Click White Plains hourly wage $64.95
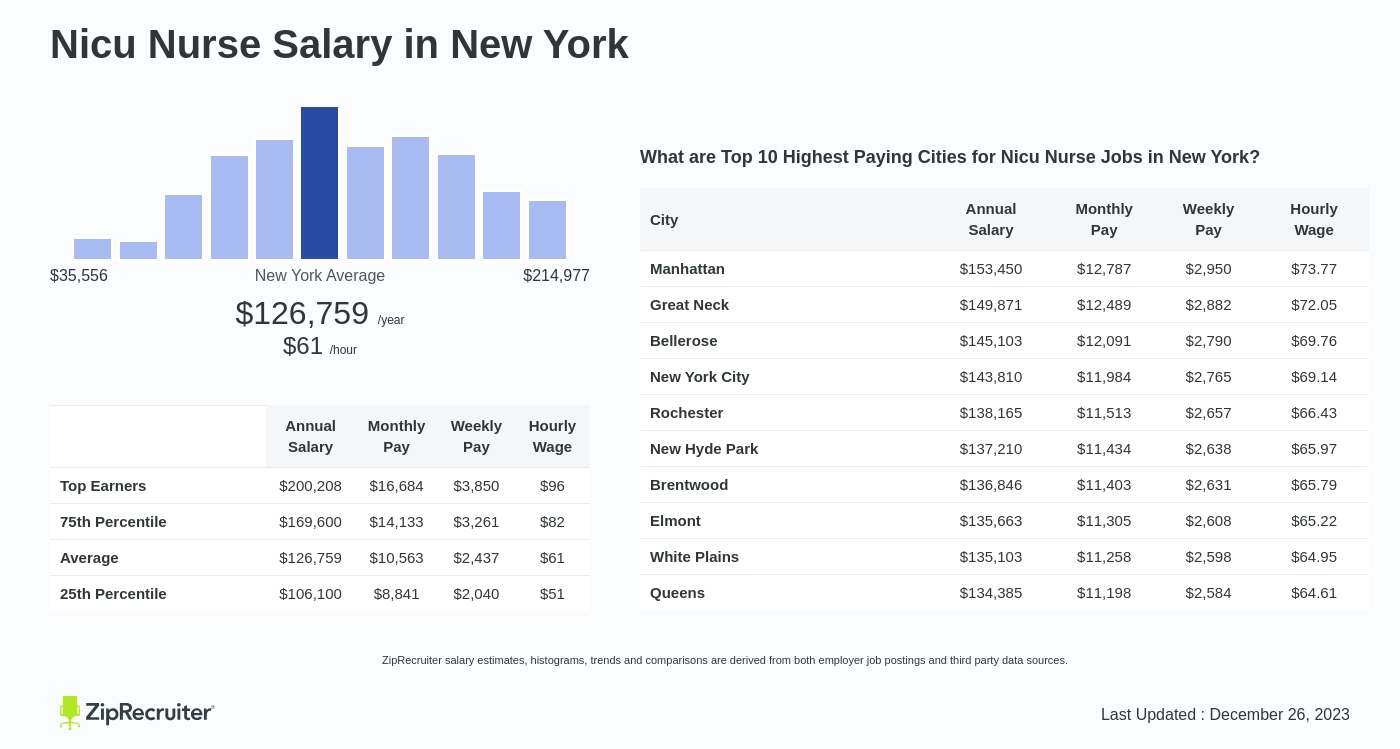Viewport: 1400px width, 749px height. click(1314, 556)
